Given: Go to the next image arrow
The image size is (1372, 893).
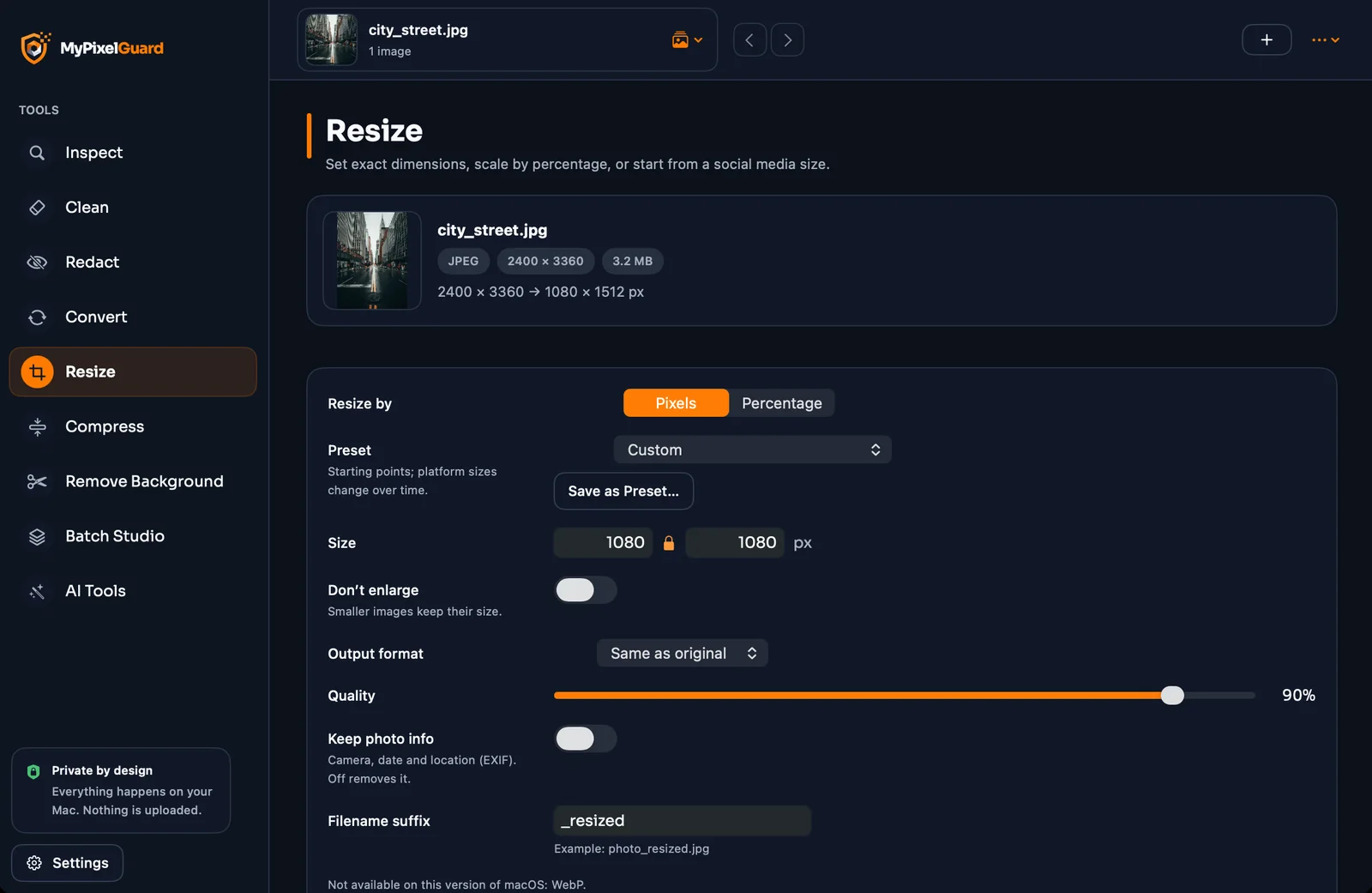Looking at the screenshot, I should (787, 39).
